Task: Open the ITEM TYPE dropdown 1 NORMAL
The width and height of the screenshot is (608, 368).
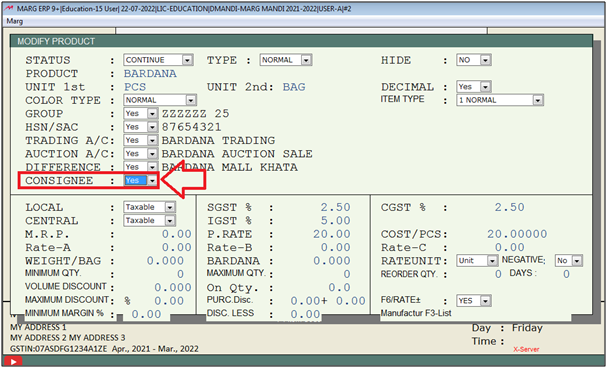Action: coord(500,100)
